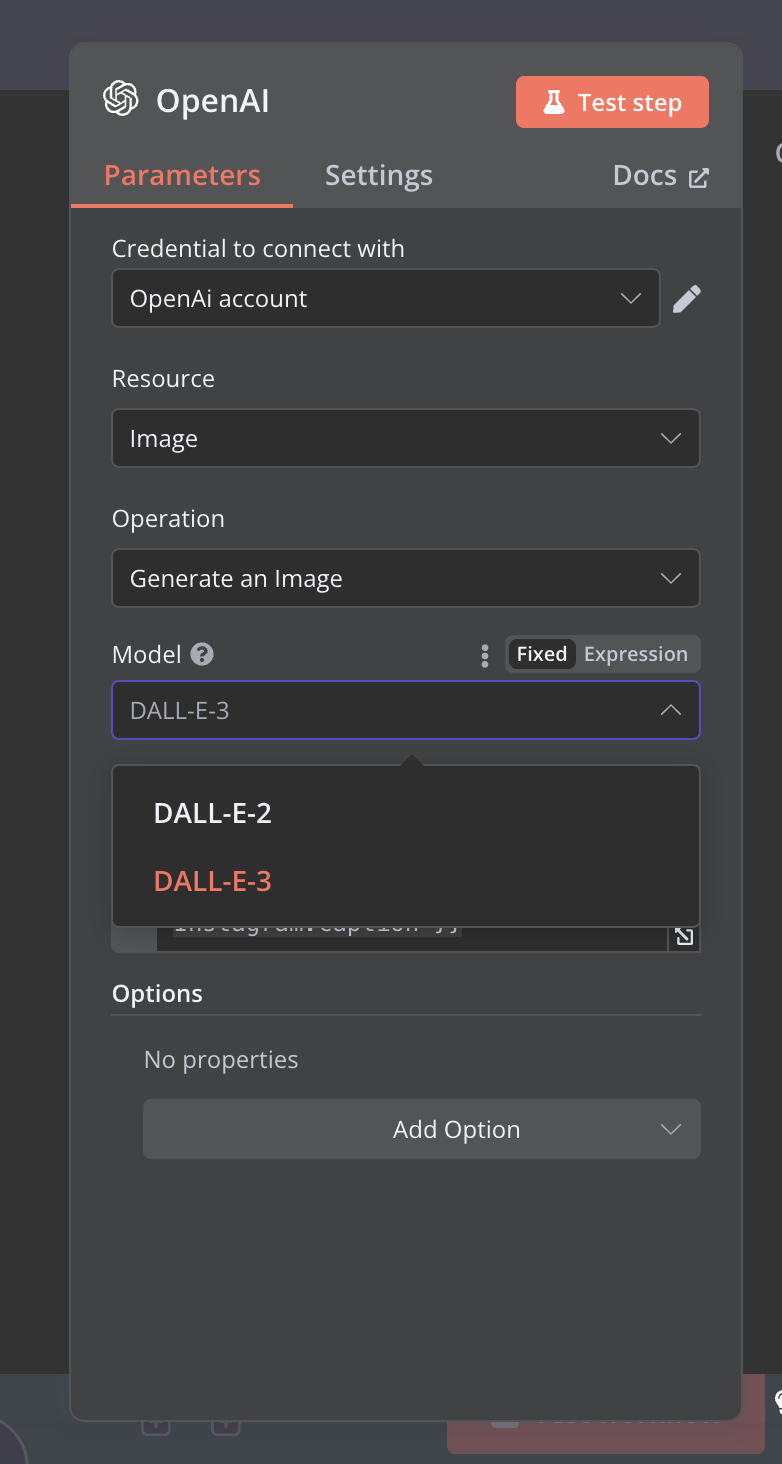Run the Test step button
The width and height of the screenshot is (782, 1464).
[x=612, y=102]
